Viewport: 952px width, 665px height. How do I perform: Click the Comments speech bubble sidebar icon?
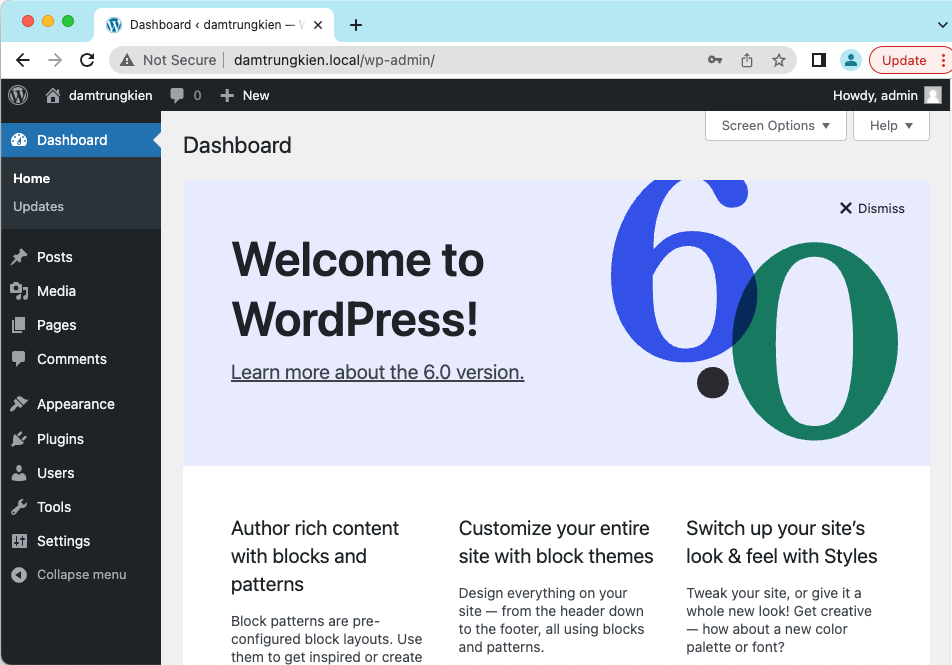point(19,358)
